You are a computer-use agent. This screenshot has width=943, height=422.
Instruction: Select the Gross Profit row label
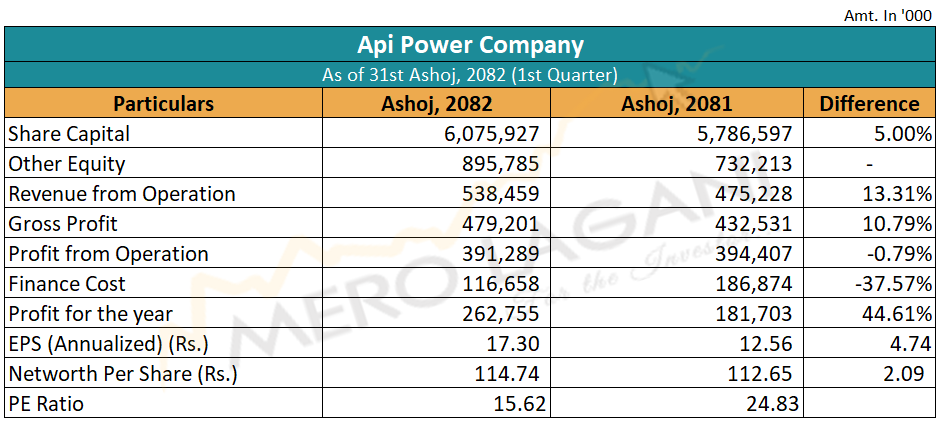coord(64,223)
